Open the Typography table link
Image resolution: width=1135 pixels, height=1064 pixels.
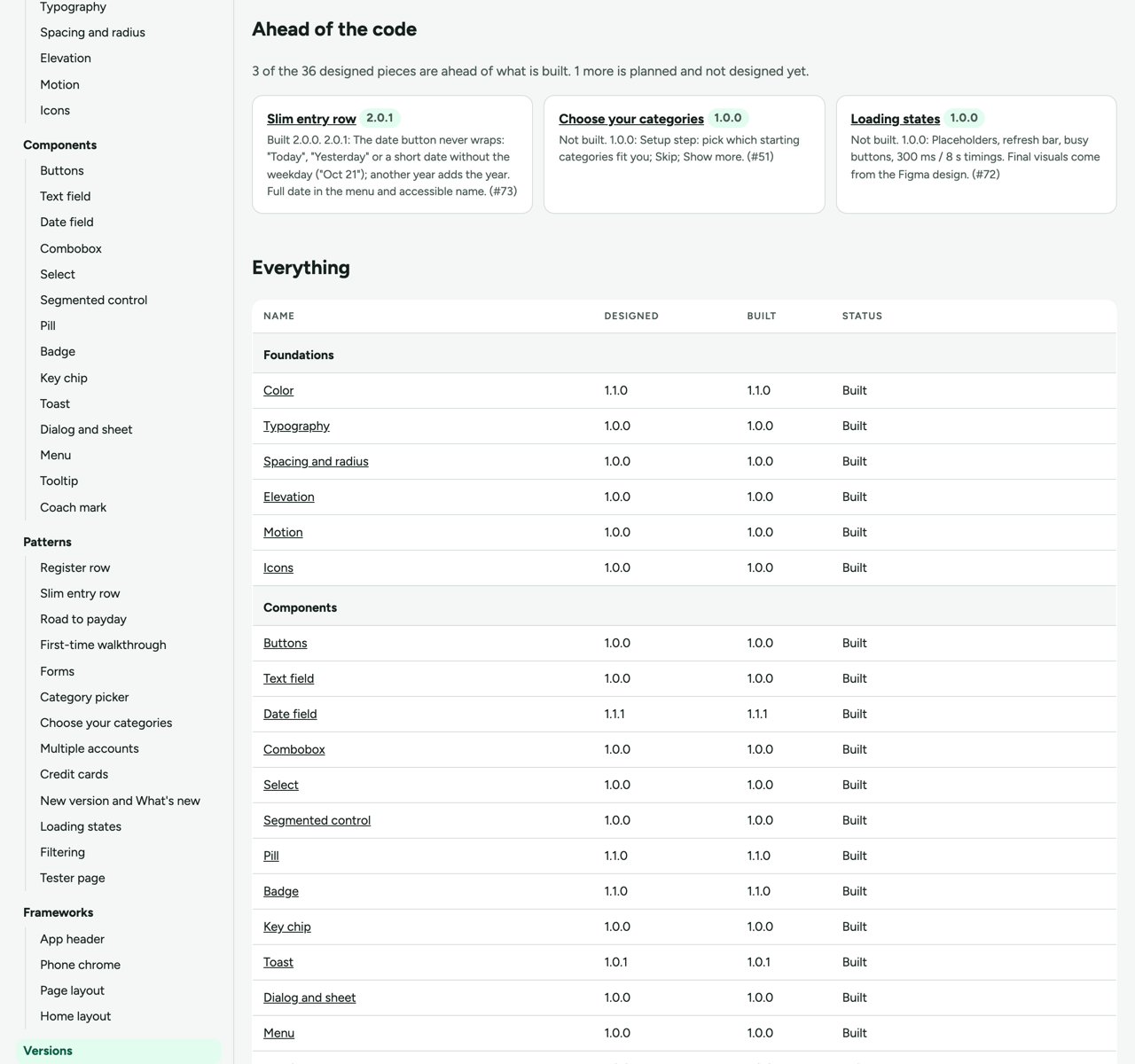[x=296, y=426]
